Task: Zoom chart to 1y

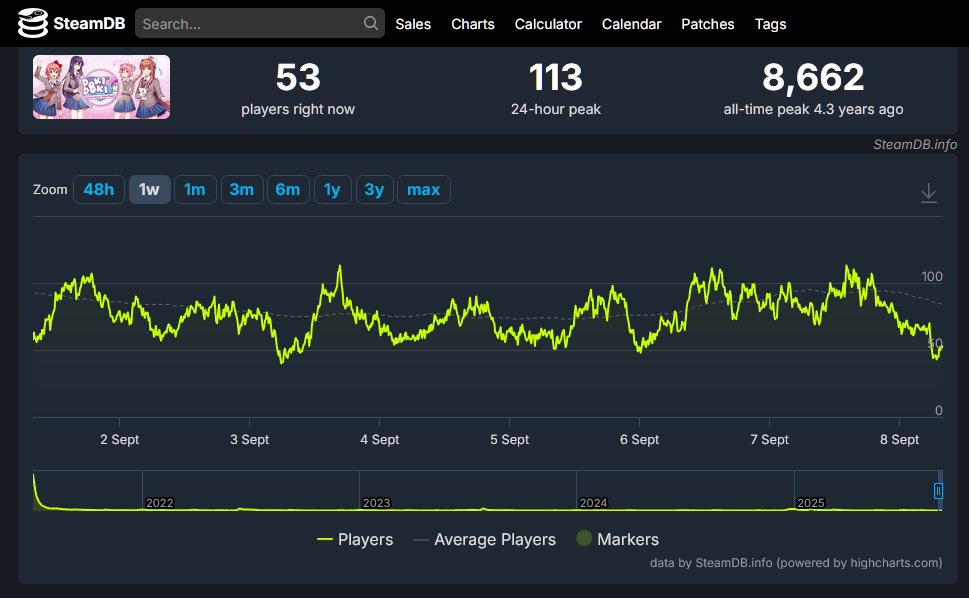Action: [x=332, y=190]
